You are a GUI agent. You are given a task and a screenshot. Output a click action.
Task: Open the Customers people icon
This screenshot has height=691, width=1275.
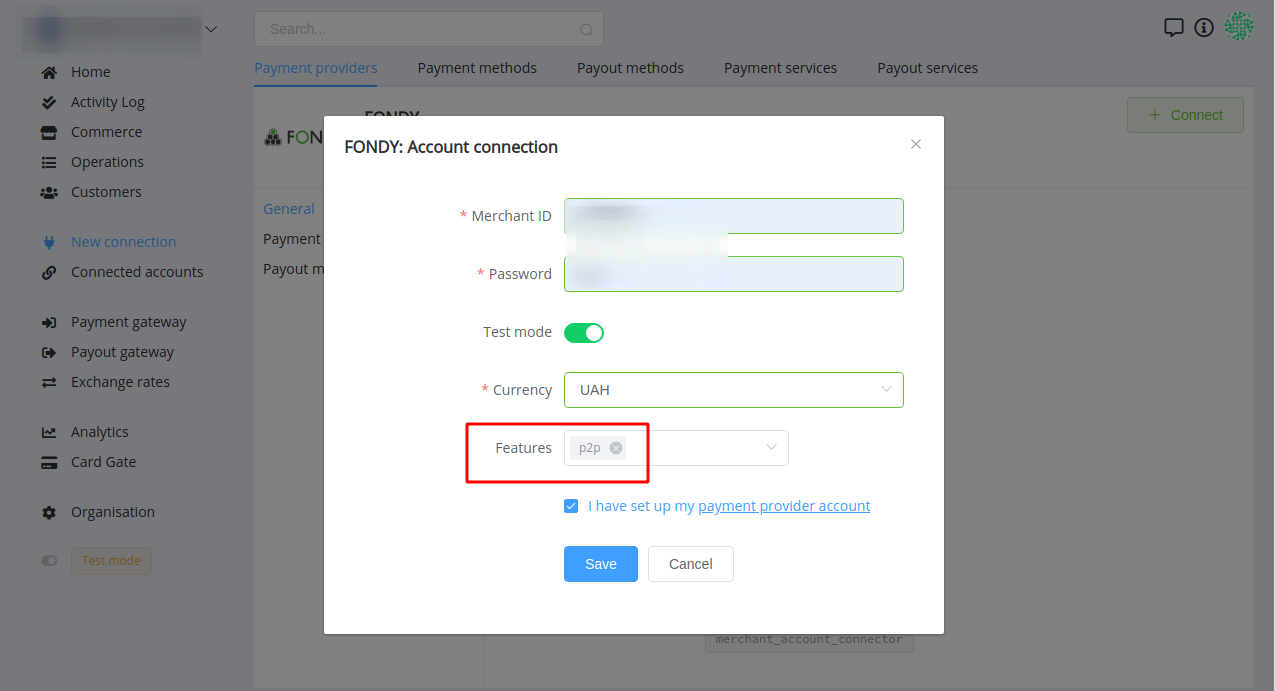click(x=48, y=192)
